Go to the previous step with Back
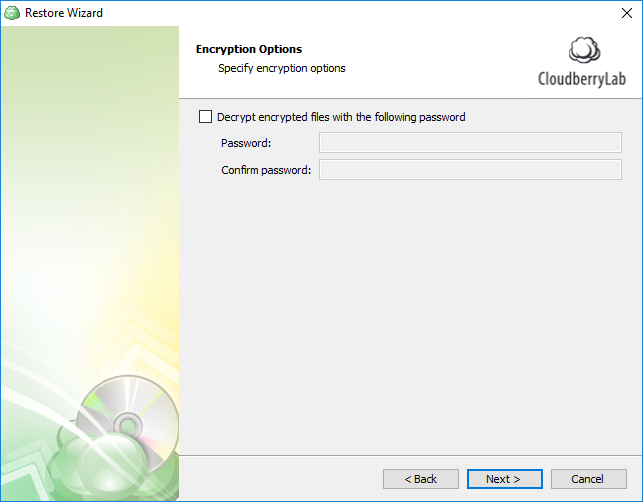 click(421, 479)
